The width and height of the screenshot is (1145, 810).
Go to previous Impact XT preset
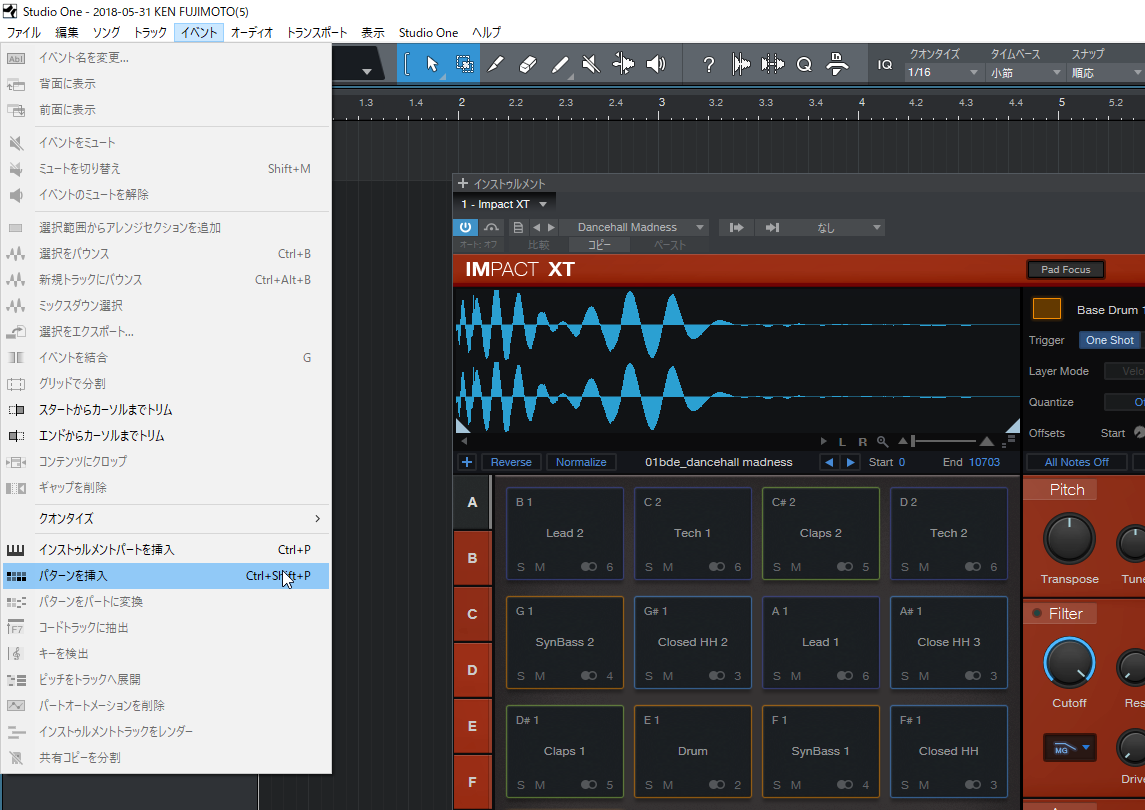pyautogui.click(x=537, y=227)
